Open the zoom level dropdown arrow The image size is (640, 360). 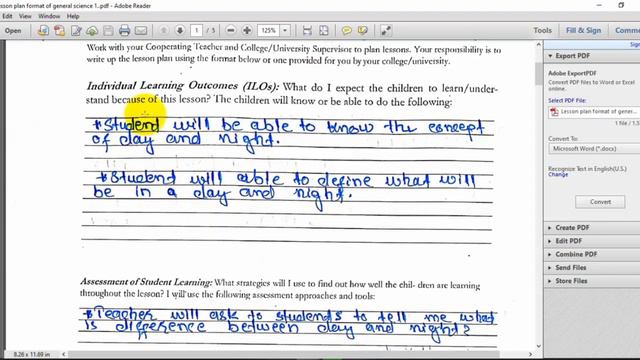click(x=285, y=31)
